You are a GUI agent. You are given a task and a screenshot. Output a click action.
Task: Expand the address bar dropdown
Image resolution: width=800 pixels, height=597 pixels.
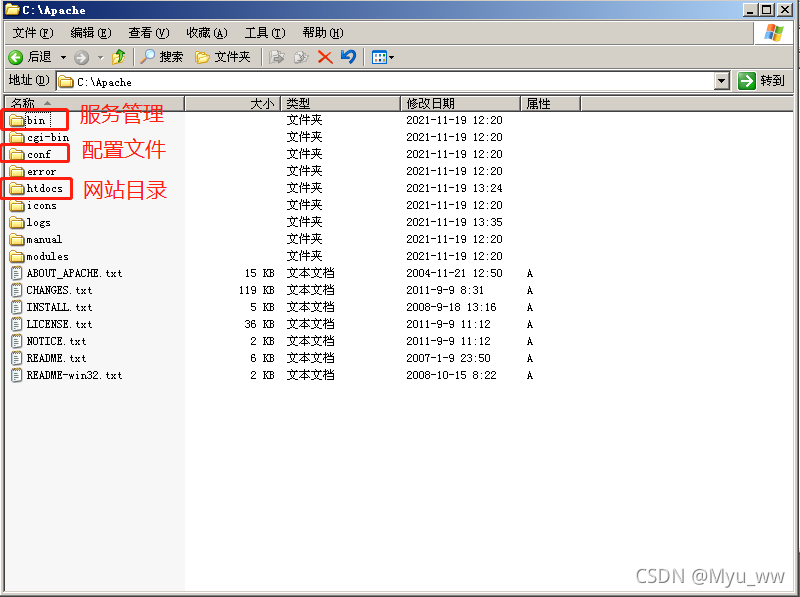click(x=721, y=81)
